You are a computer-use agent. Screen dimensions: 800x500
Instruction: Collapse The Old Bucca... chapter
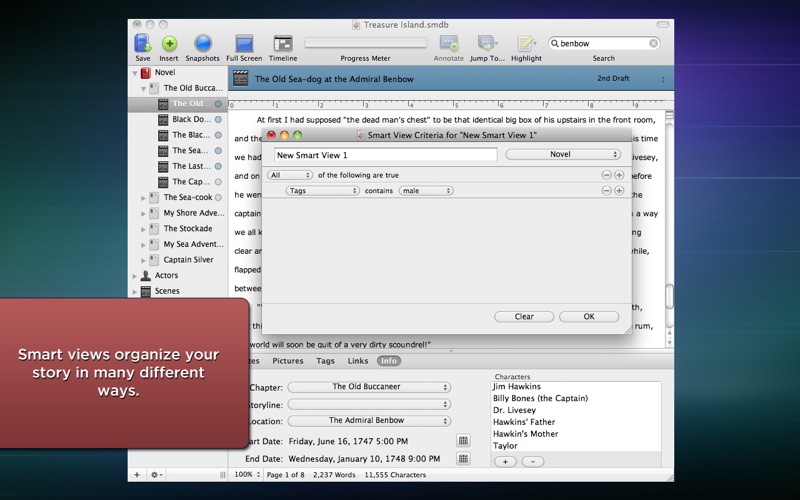[x=143, y=89]
